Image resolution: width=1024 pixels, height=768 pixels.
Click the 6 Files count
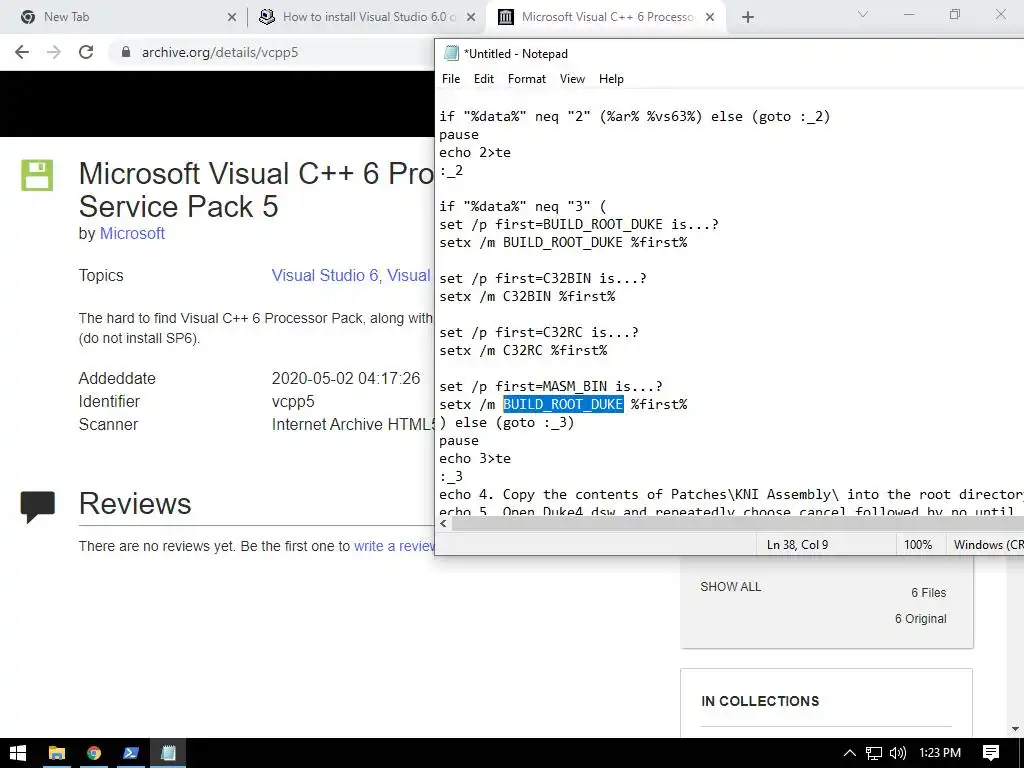[x=929, y=592]
